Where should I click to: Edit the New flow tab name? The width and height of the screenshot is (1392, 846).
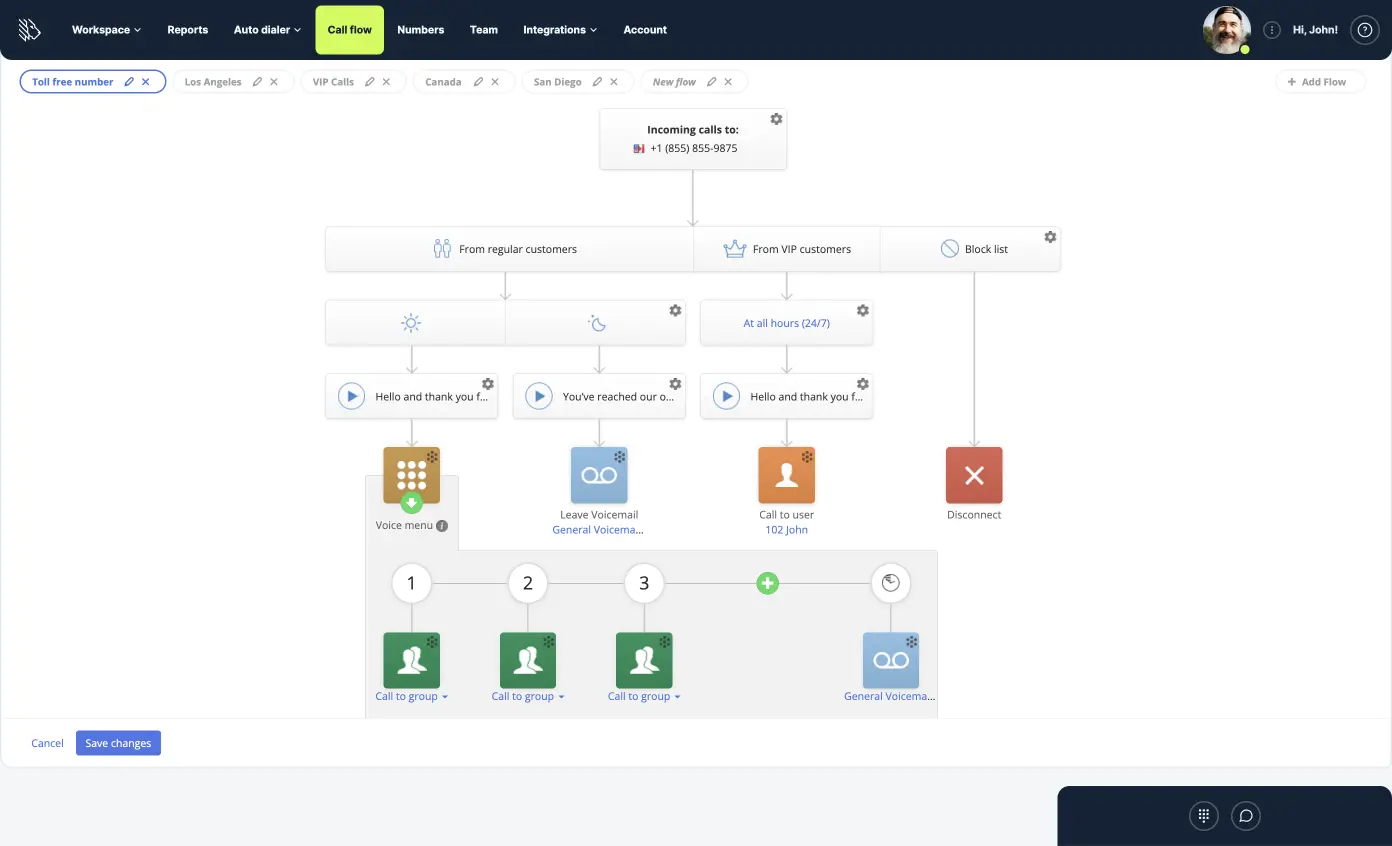[x=711, y=82]
